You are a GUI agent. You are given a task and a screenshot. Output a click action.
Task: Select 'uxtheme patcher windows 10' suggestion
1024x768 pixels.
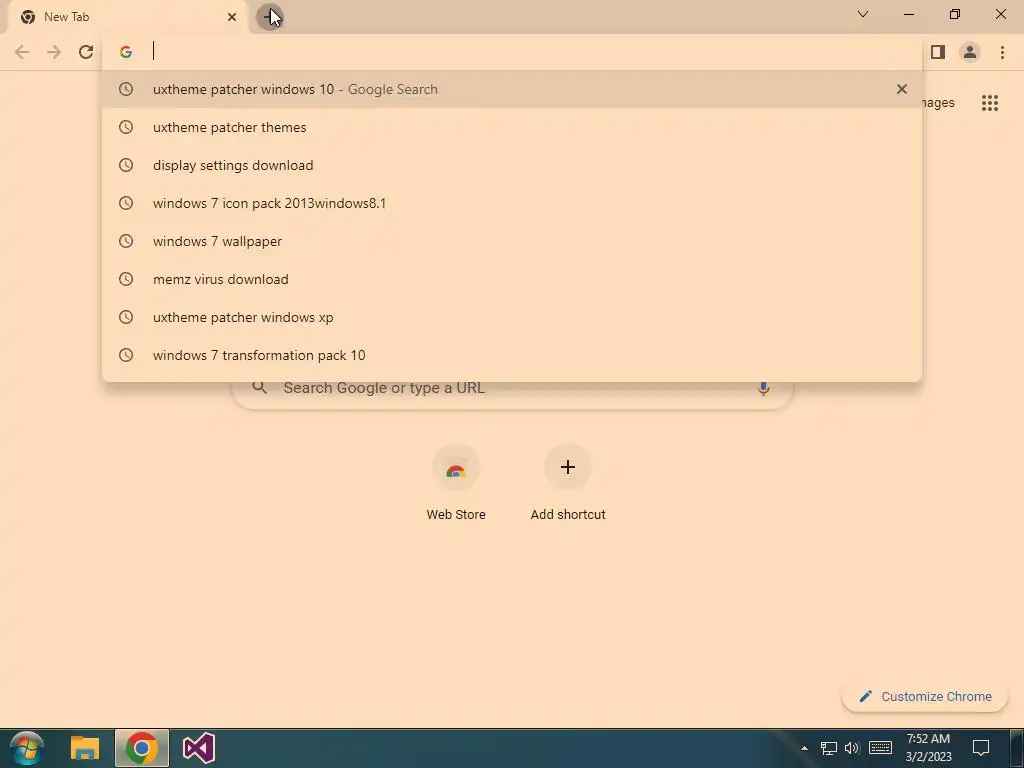pos(512,89)
